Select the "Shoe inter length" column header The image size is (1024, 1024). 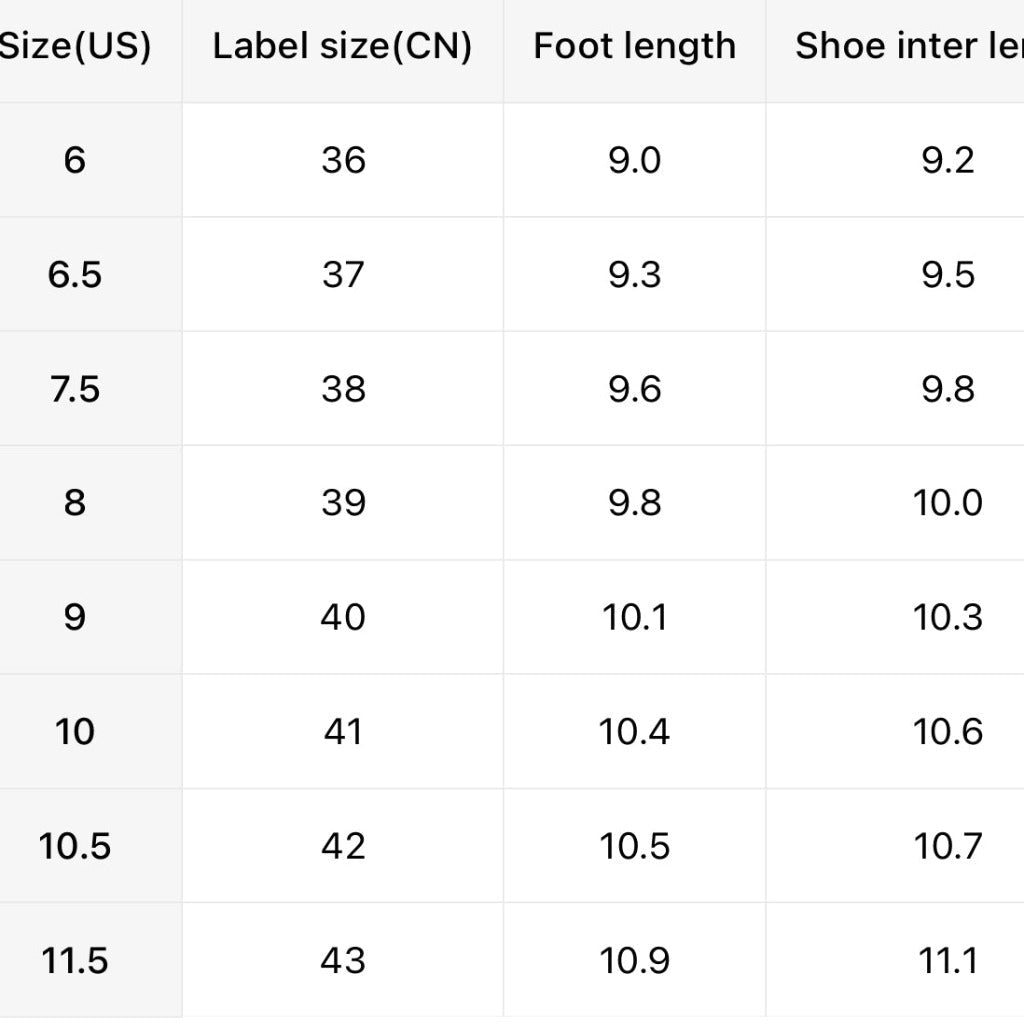(908, 46)
